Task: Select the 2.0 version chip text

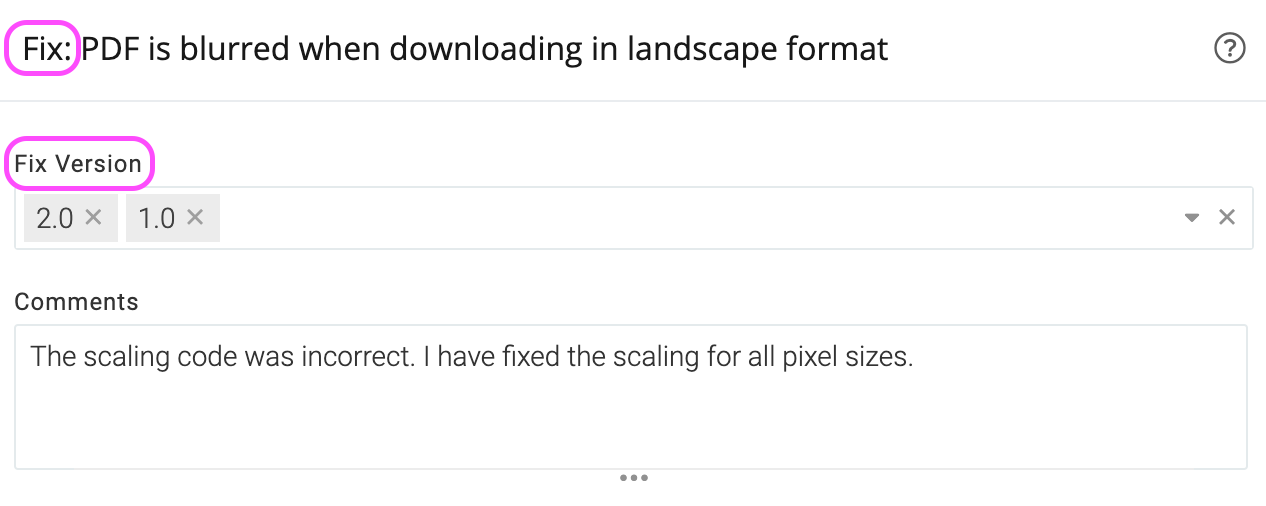Action: [54, 218]
